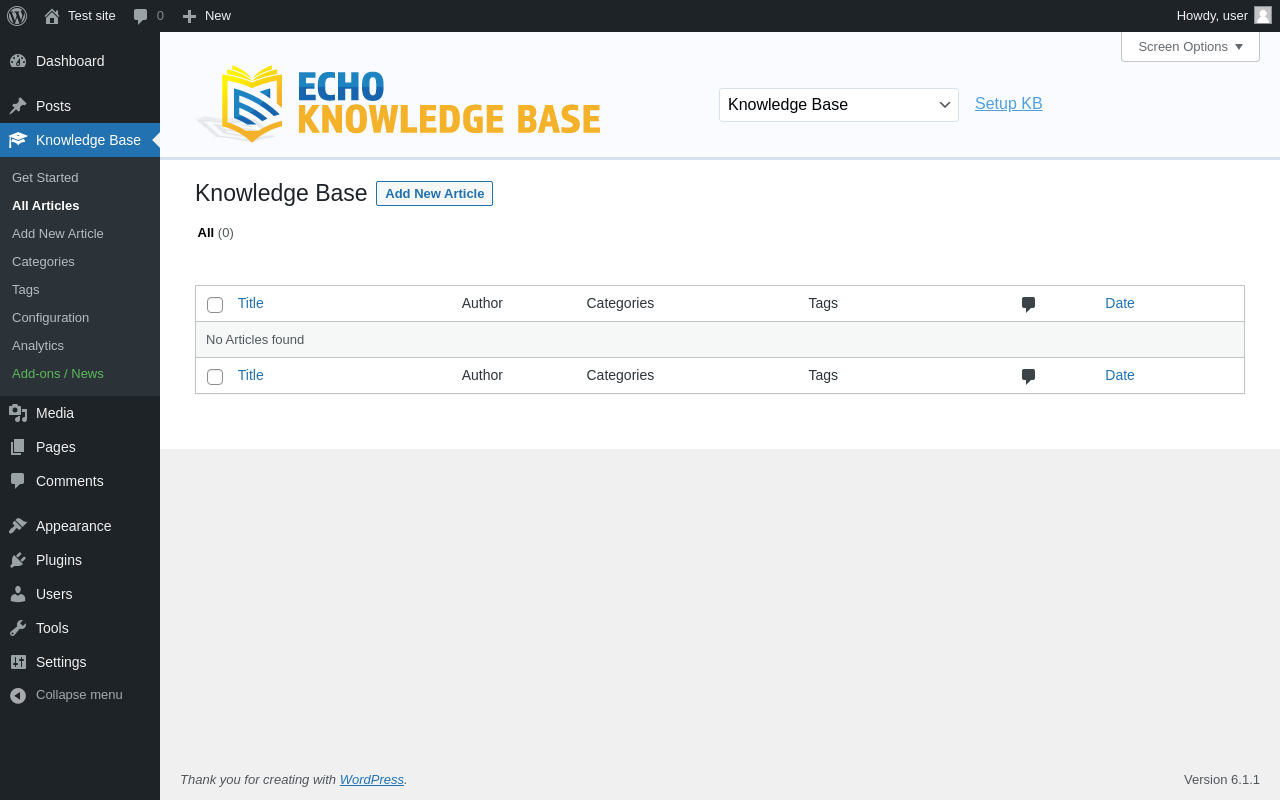Click the Users person icon

click(x=18, y=594)
